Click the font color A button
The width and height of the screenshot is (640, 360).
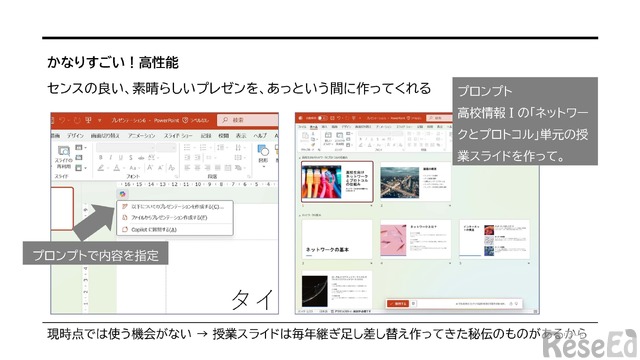pyautogui.click(x=117, y=168)
